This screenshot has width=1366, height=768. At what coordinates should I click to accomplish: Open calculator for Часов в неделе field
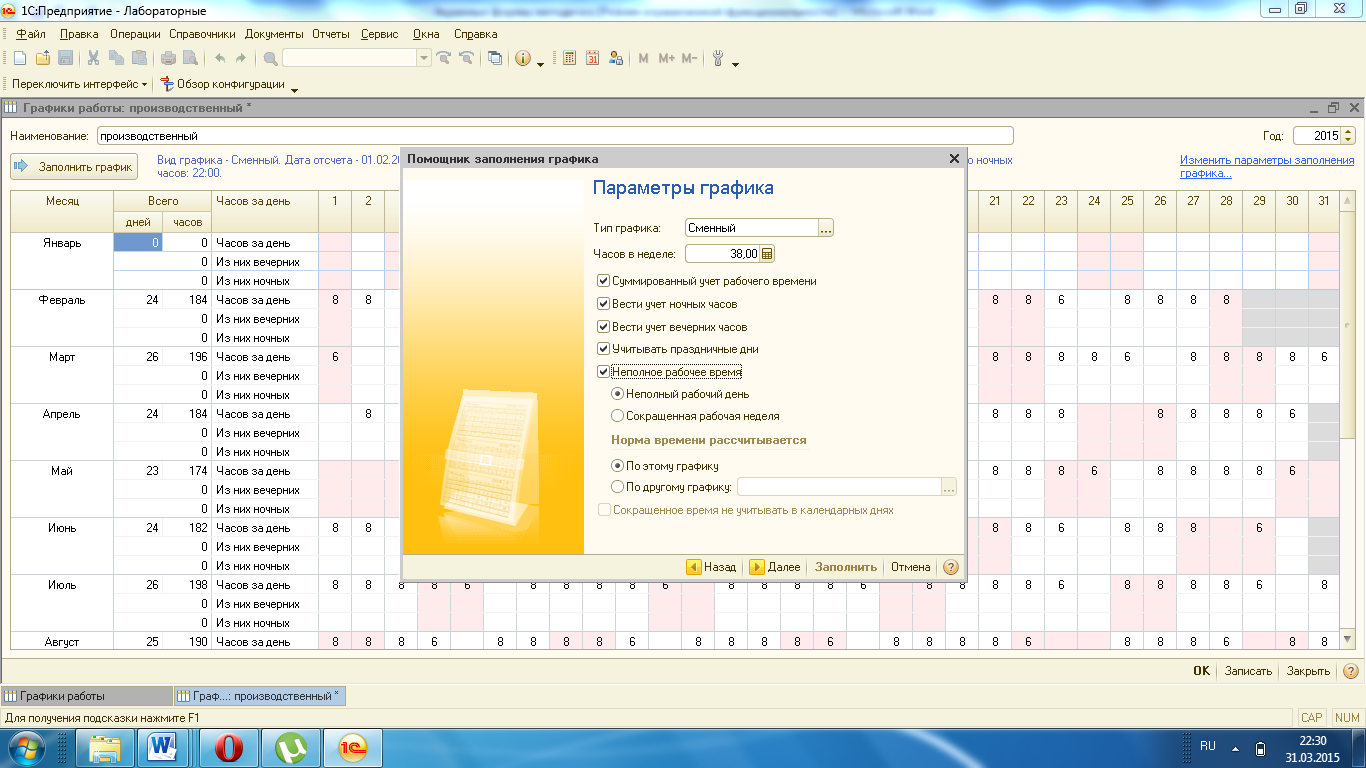pos(767,254)
